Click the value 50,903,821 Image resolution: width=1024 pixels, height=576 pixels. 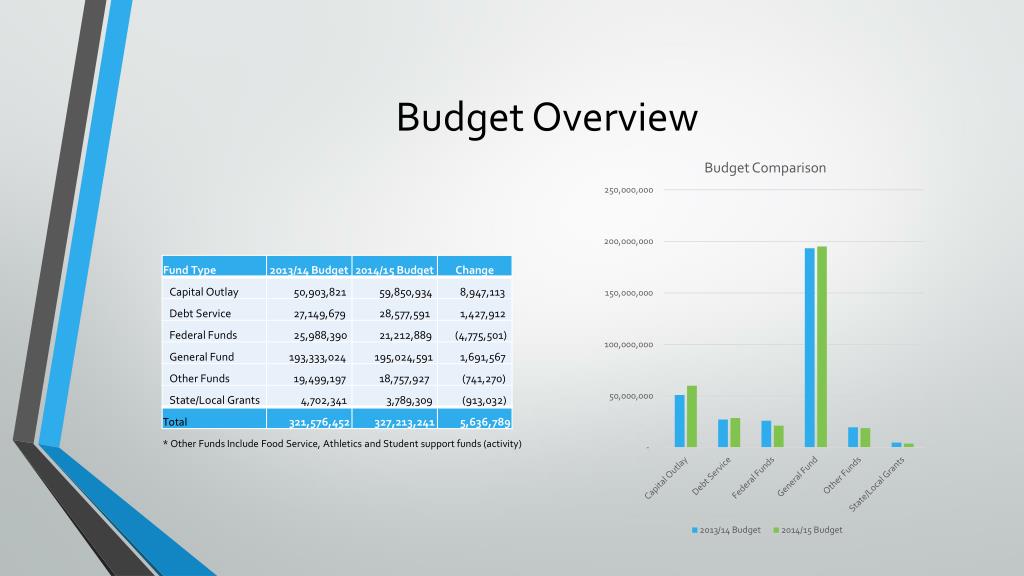point(320,293)
